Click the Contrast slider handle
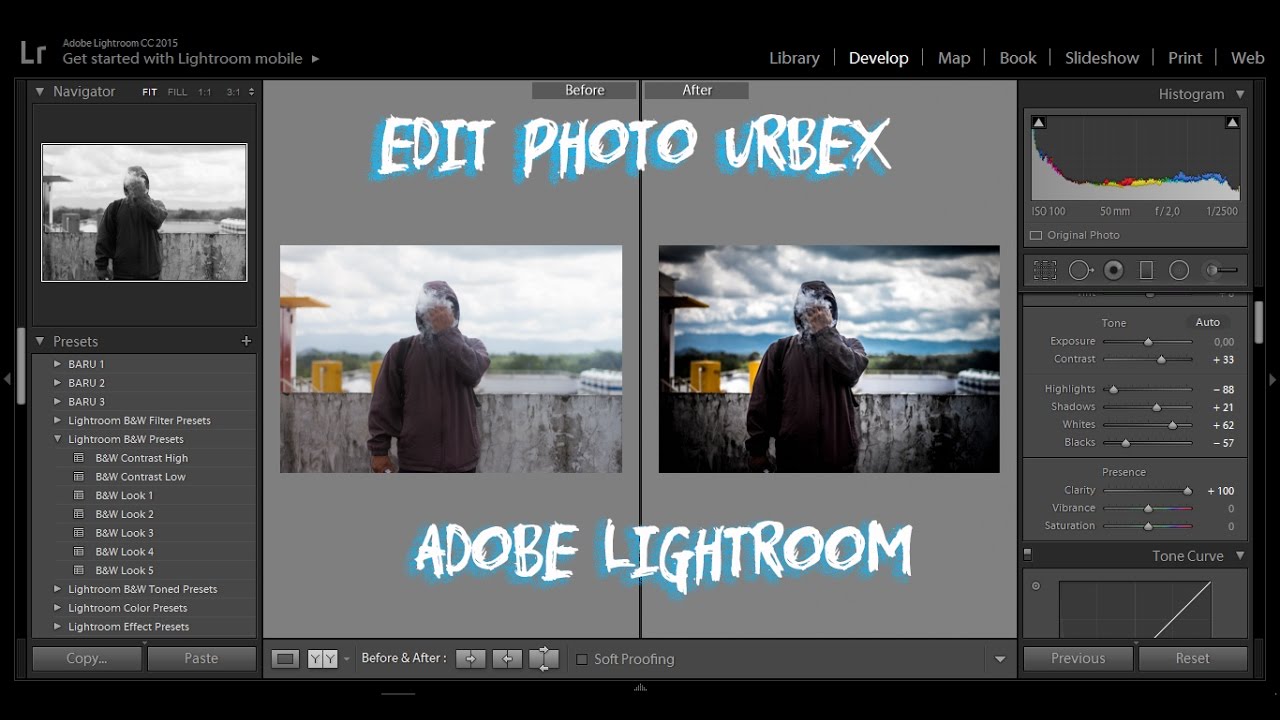 [1161, 359]
